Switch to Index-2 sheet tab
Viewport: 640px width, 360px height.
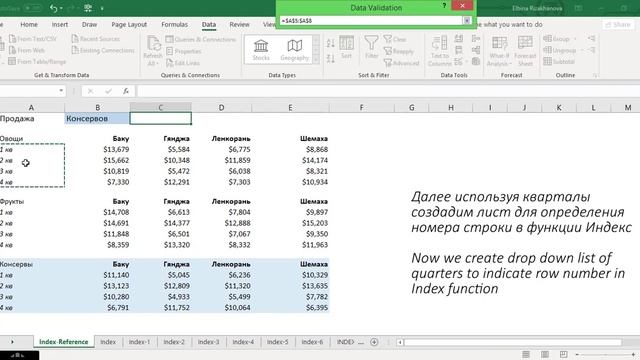pos(174,342)
